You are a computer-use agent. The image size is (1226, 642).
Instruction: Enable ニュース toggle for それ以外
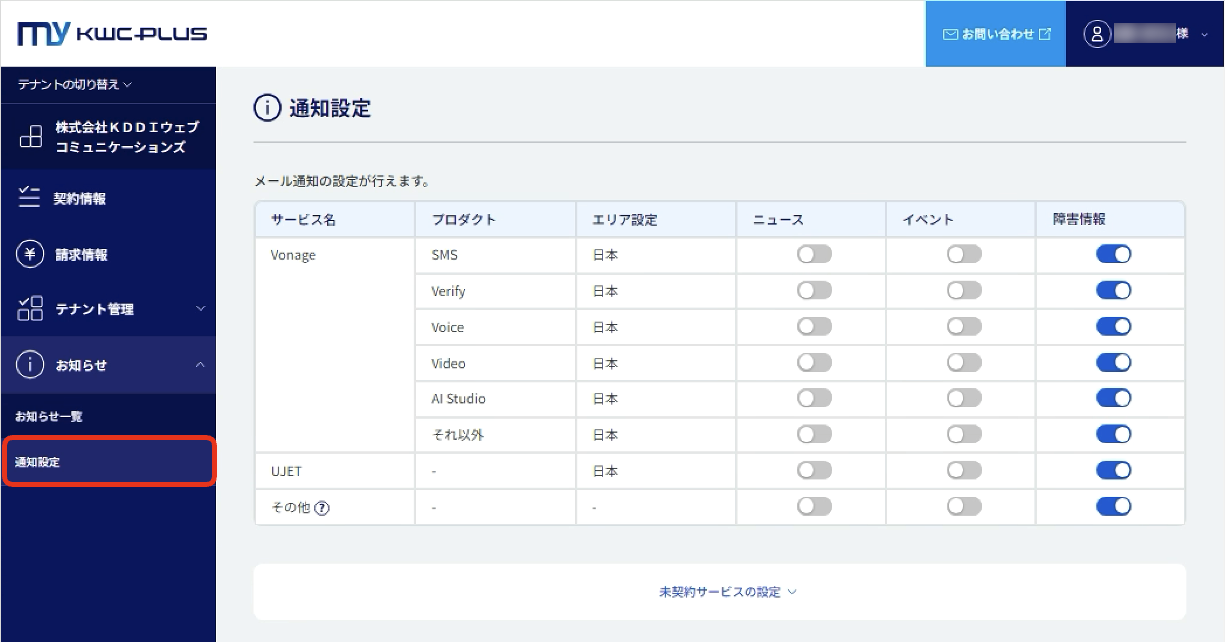[x=814, y=434]
